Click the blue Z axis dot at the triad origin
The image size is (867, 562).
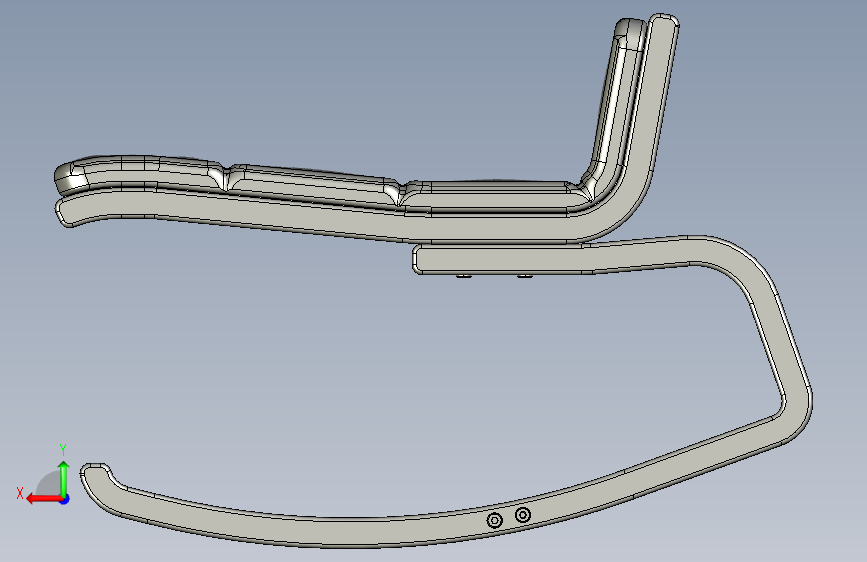(x=65, y=499)
